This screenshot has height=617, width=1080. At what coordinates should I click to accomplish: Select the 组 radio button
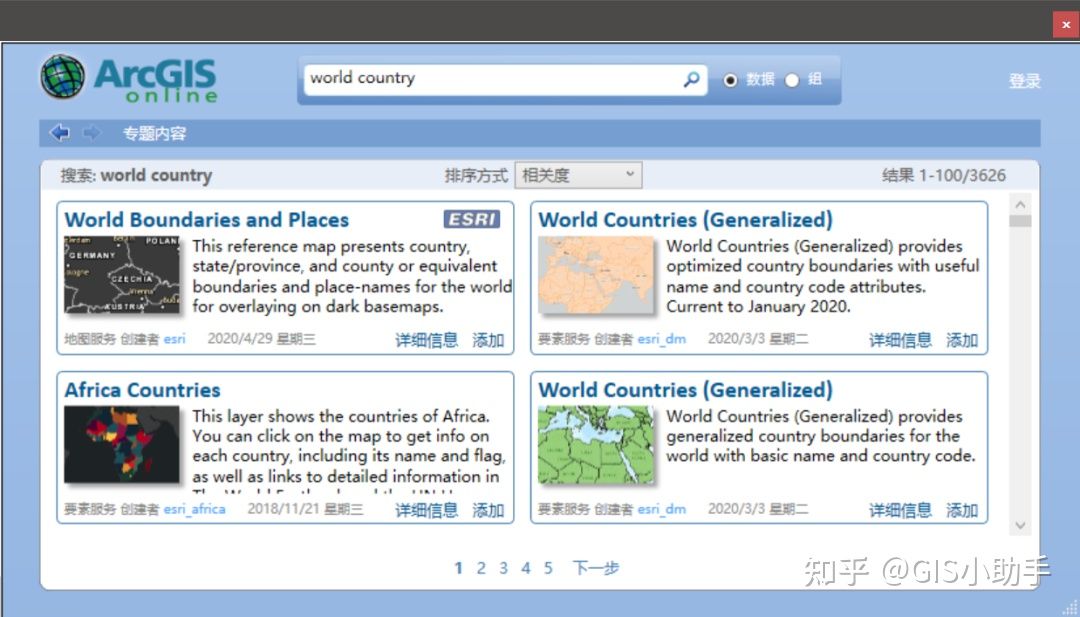click(x=792, y=81)
